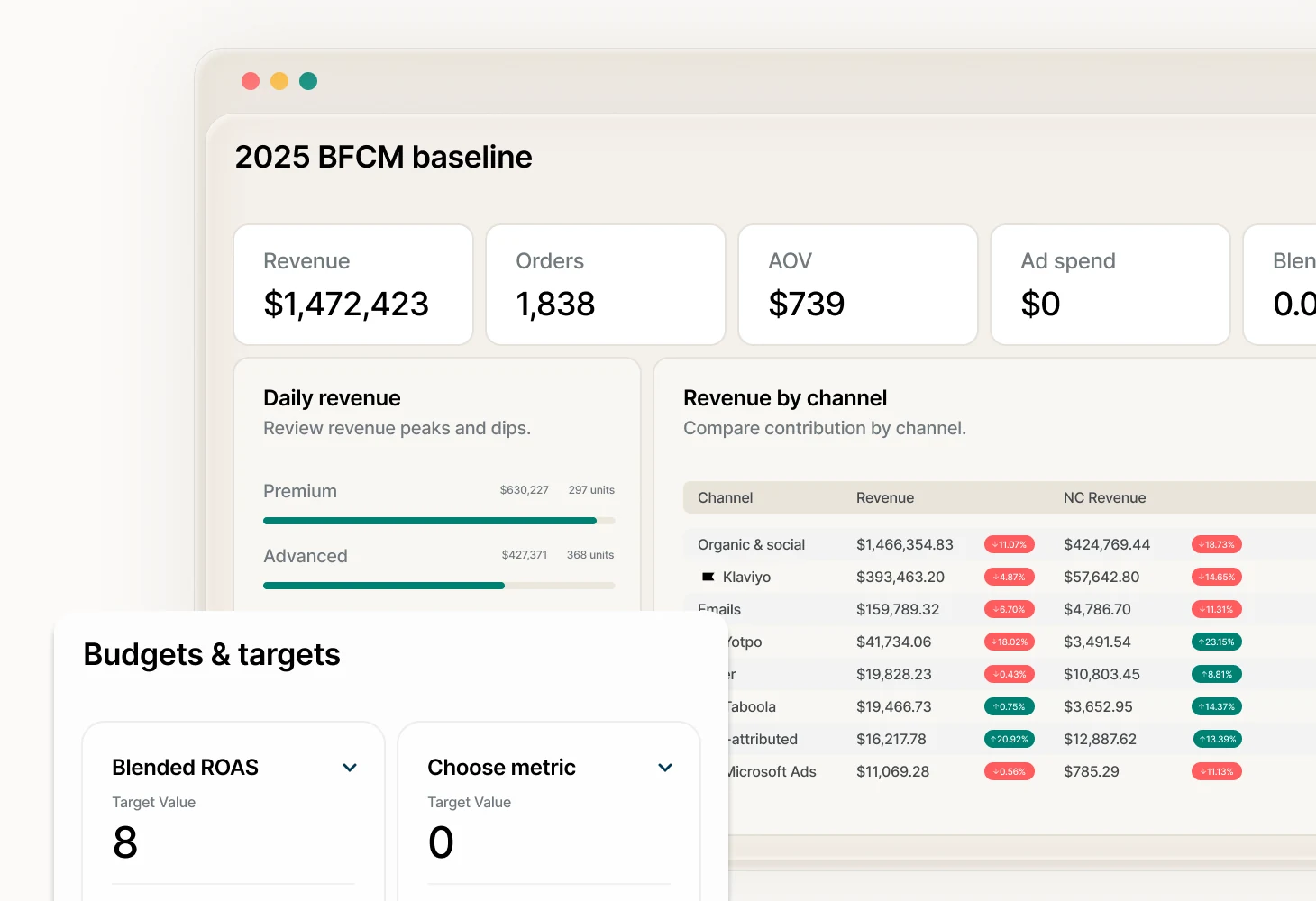Click NC revenue value $12,887.62
This screenshot has height=901, width=1316.
[x=1100, y=739]
